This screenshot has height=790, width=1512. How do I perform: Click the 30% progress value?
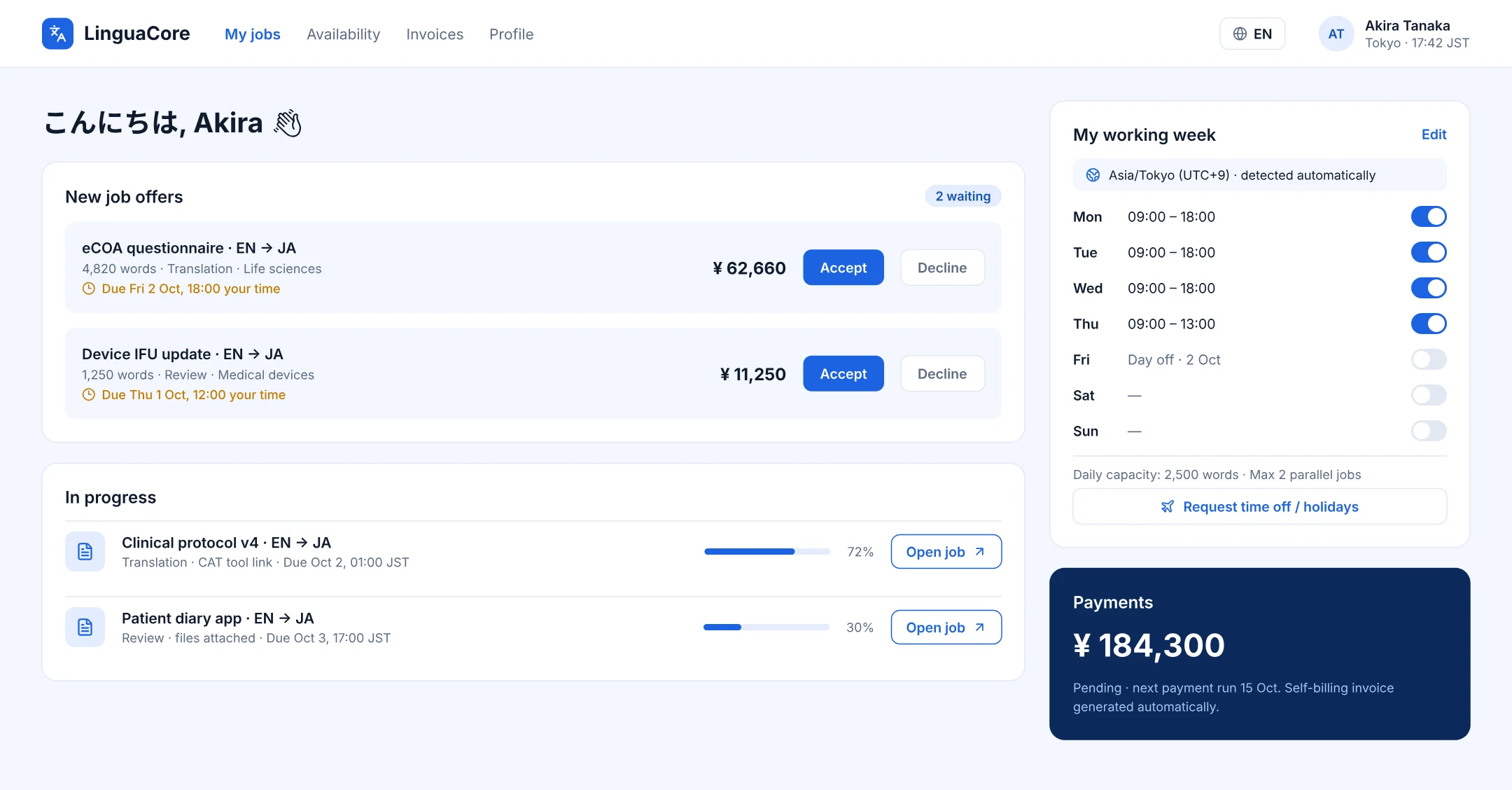tap(860, 628)
